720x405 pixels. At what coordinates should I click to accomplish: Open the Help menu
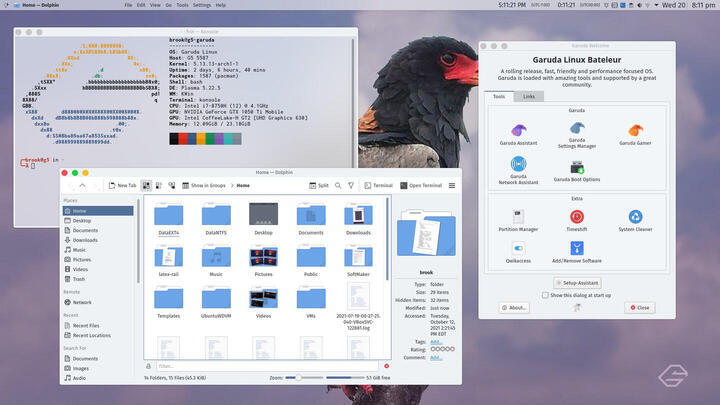tap(221, 5)
